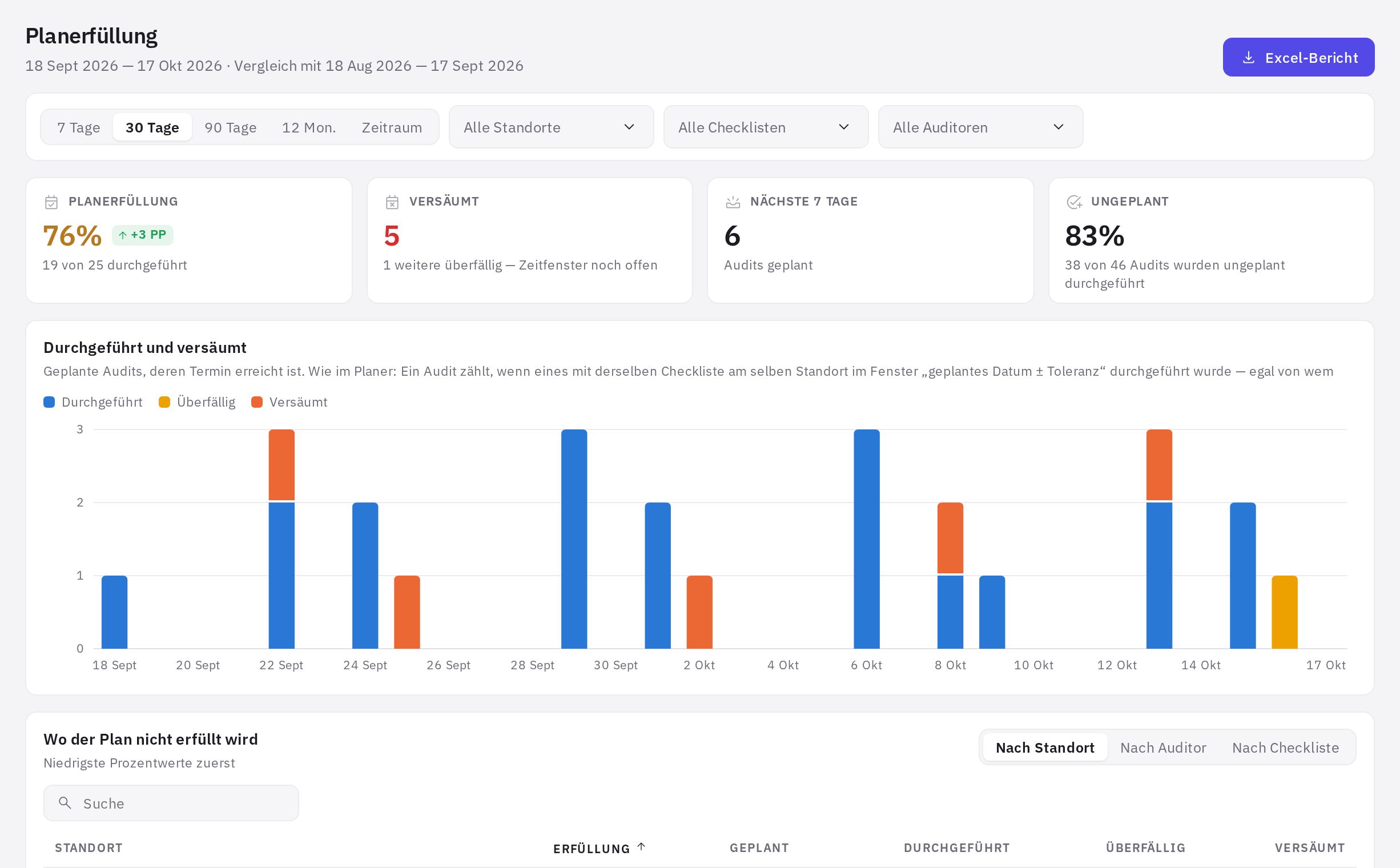The height and width of the screenshot is (868, 1400).
Task: Click the red 5 Versäumt value
Action: (x=392, y=236)
